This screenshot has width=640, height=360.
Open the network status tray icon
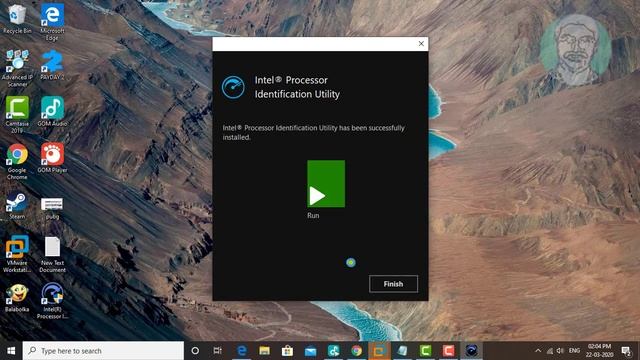(550, 351)
